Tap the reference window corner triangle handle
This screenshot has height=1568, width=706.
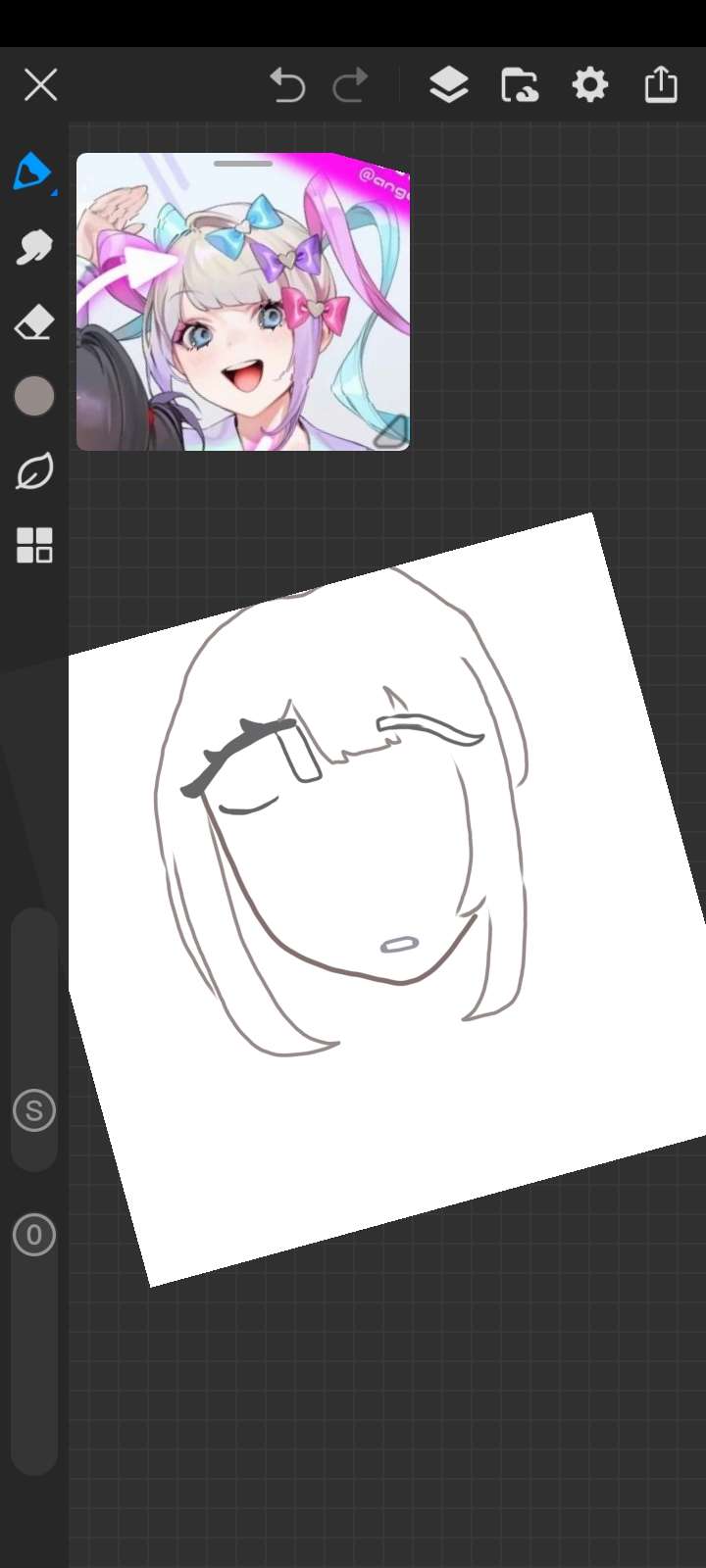(x=393, y=431)
